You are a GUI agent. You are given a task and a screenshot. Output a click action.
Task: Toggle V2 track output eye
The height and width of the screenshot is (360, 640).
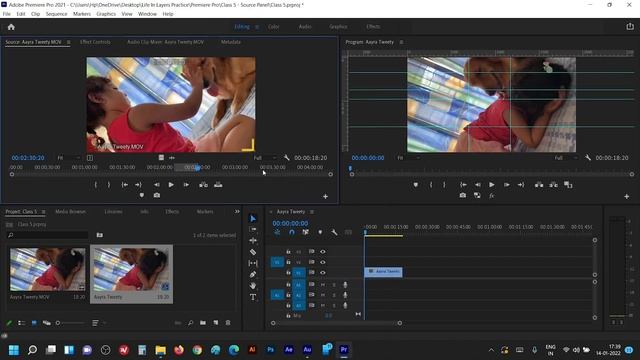point(322,262)
